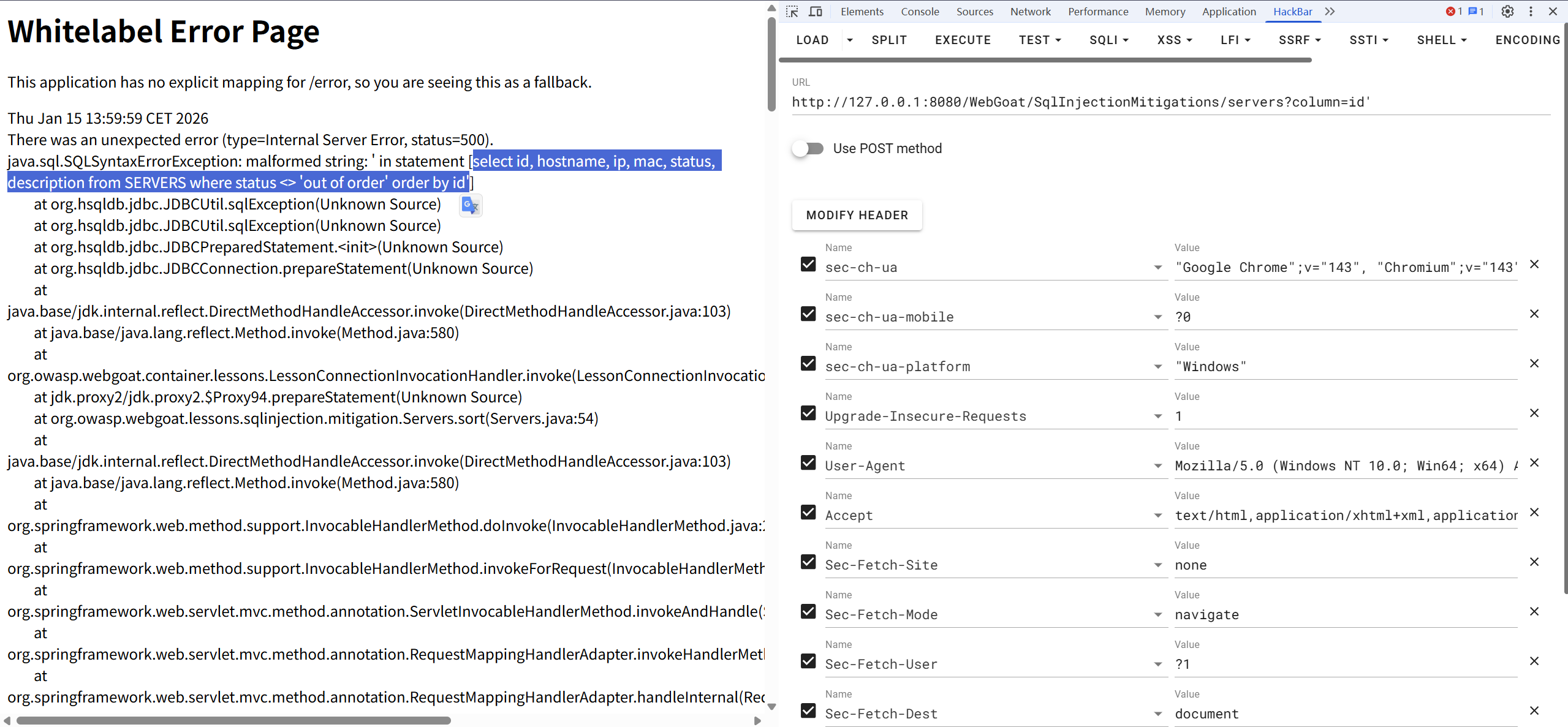The width and height of the screenshot is (1568, 727).
Task: Enable the Use POST method switch
Action: (x=808, y=149)
